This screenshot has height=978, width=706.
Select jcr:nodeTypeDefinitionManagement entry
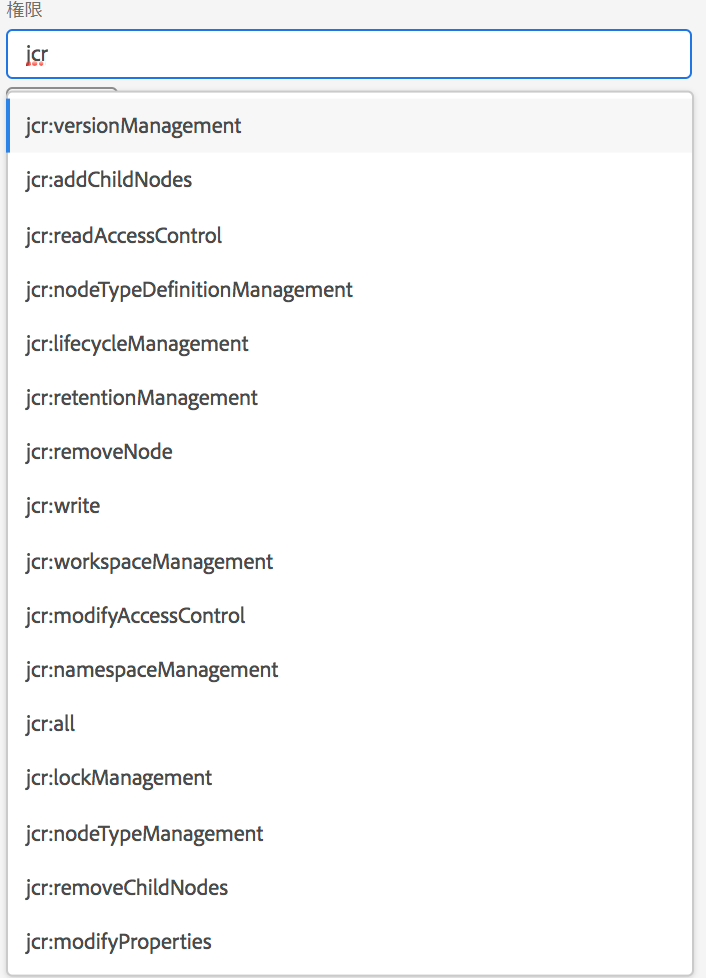click(x=189, y=290)
